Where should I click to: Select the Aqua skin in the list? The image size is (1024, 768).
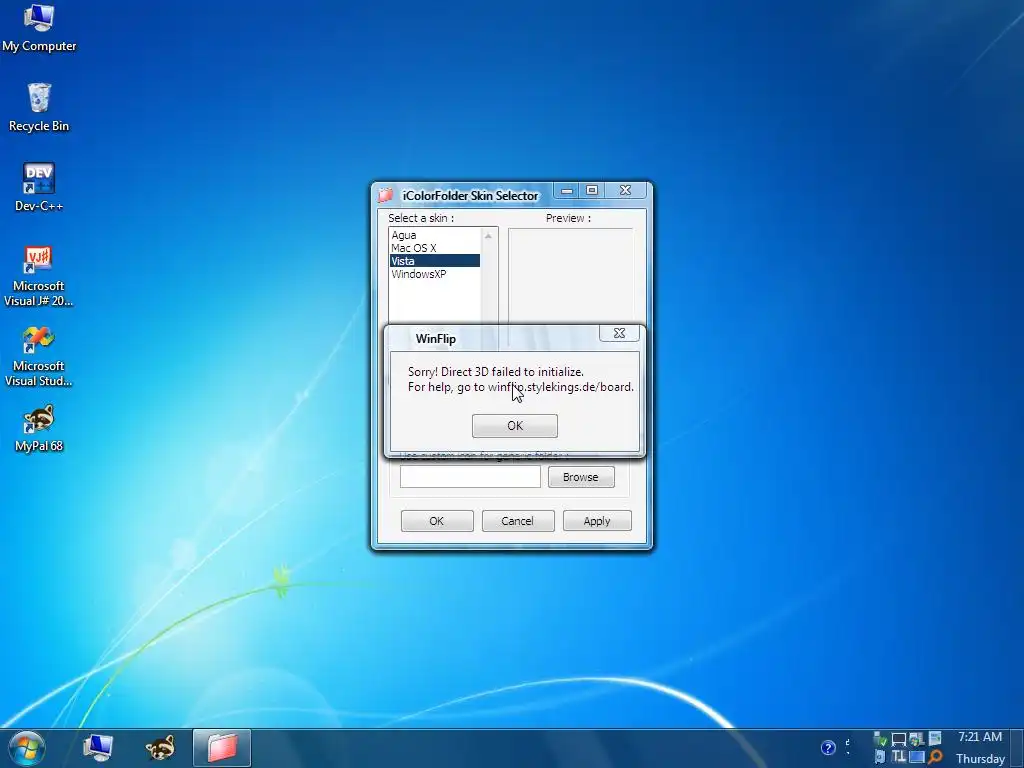pos(434,235)
